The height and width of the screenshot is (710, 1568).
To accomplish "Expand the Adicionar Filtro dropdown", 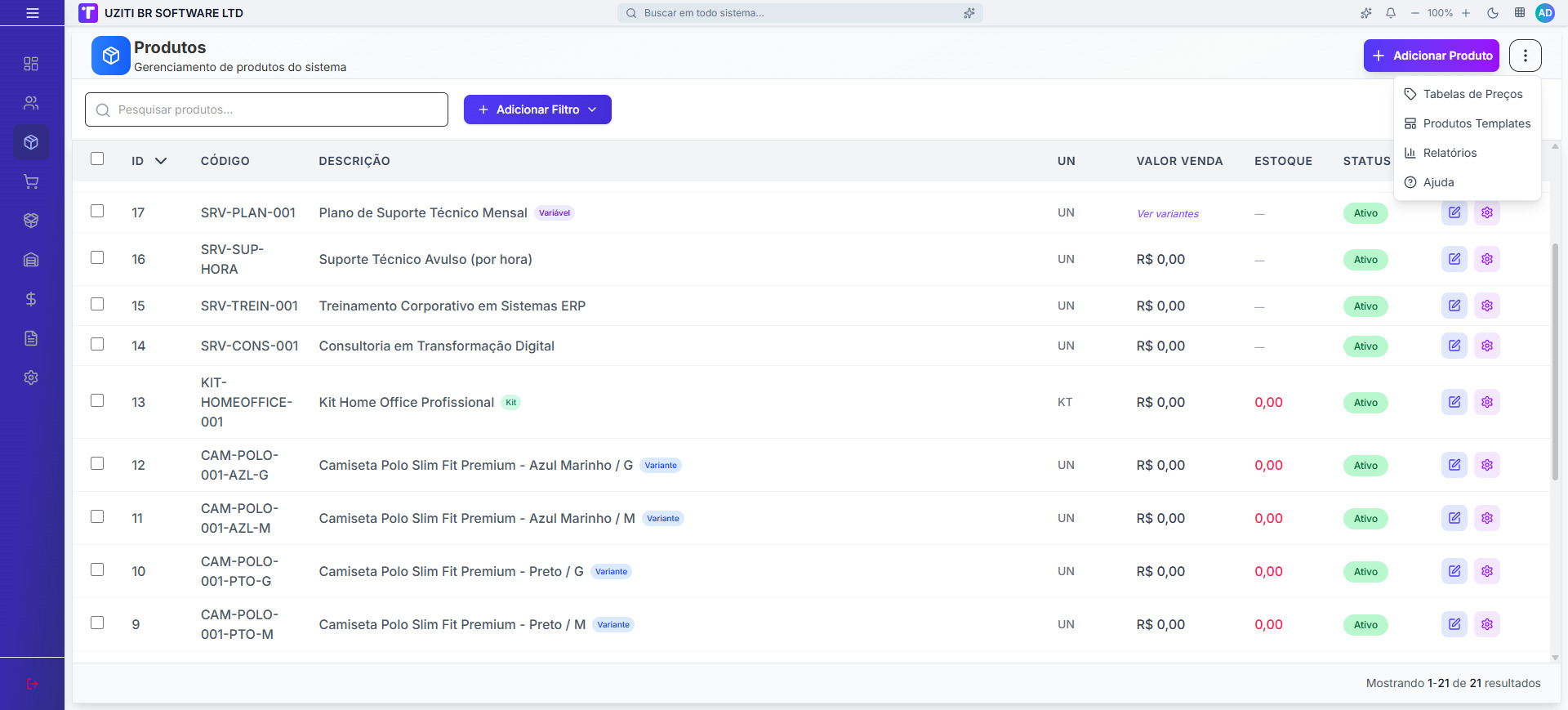I will [537, 109].
